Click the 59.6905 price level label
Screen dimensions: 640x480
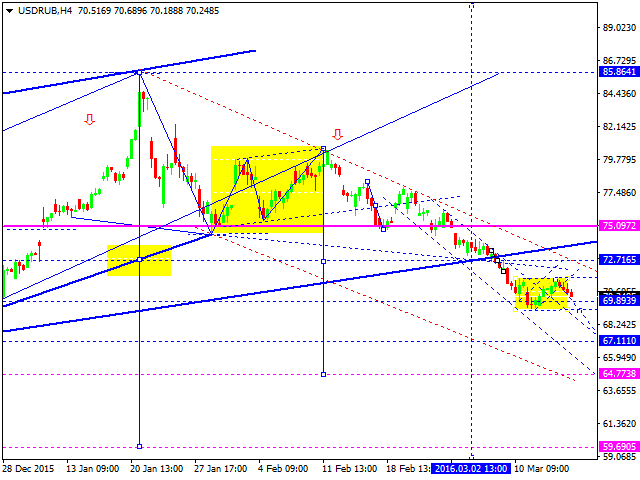pos(619,447)
